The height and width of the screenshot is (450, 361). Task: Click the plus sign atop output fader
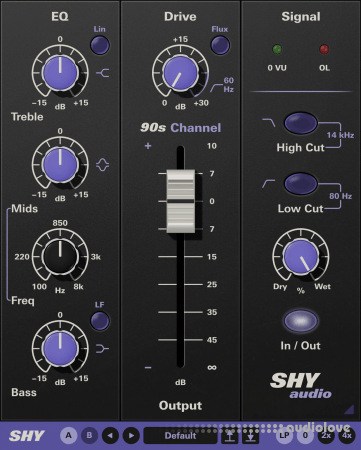tap(148, 146)
